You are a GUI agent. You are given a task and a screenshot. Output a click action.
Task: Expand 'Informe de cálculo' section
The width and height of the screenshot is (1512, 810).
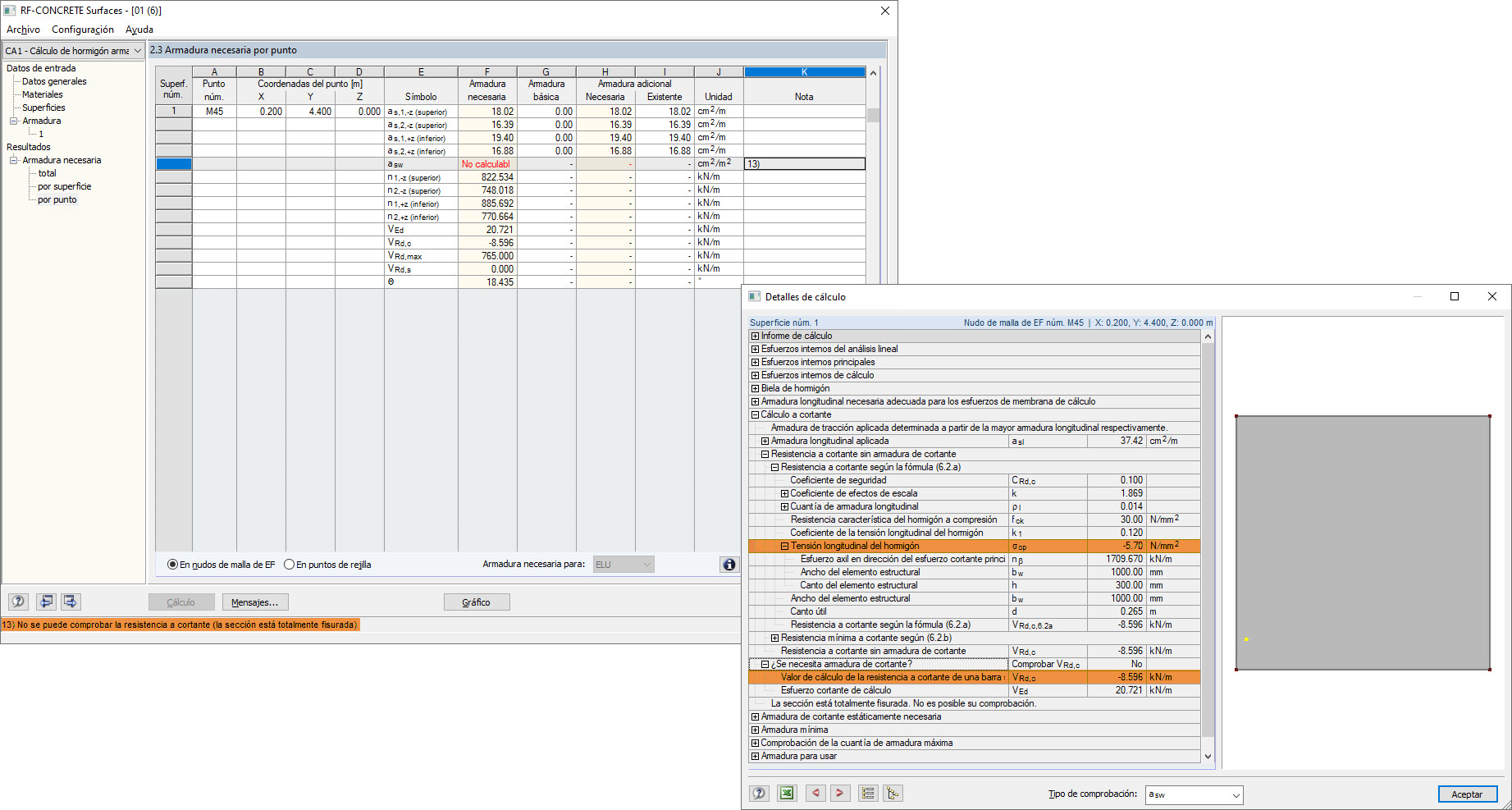[756, 336]
